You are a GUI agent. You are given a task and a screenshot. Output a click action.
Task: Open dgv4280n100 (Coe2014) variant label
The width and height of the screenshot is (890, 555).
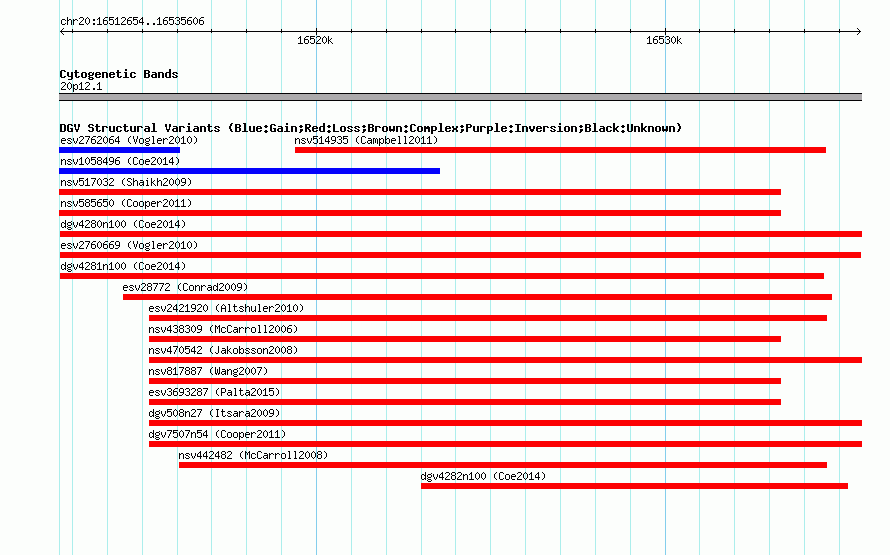pyautogui.click(x=123, y=224)
